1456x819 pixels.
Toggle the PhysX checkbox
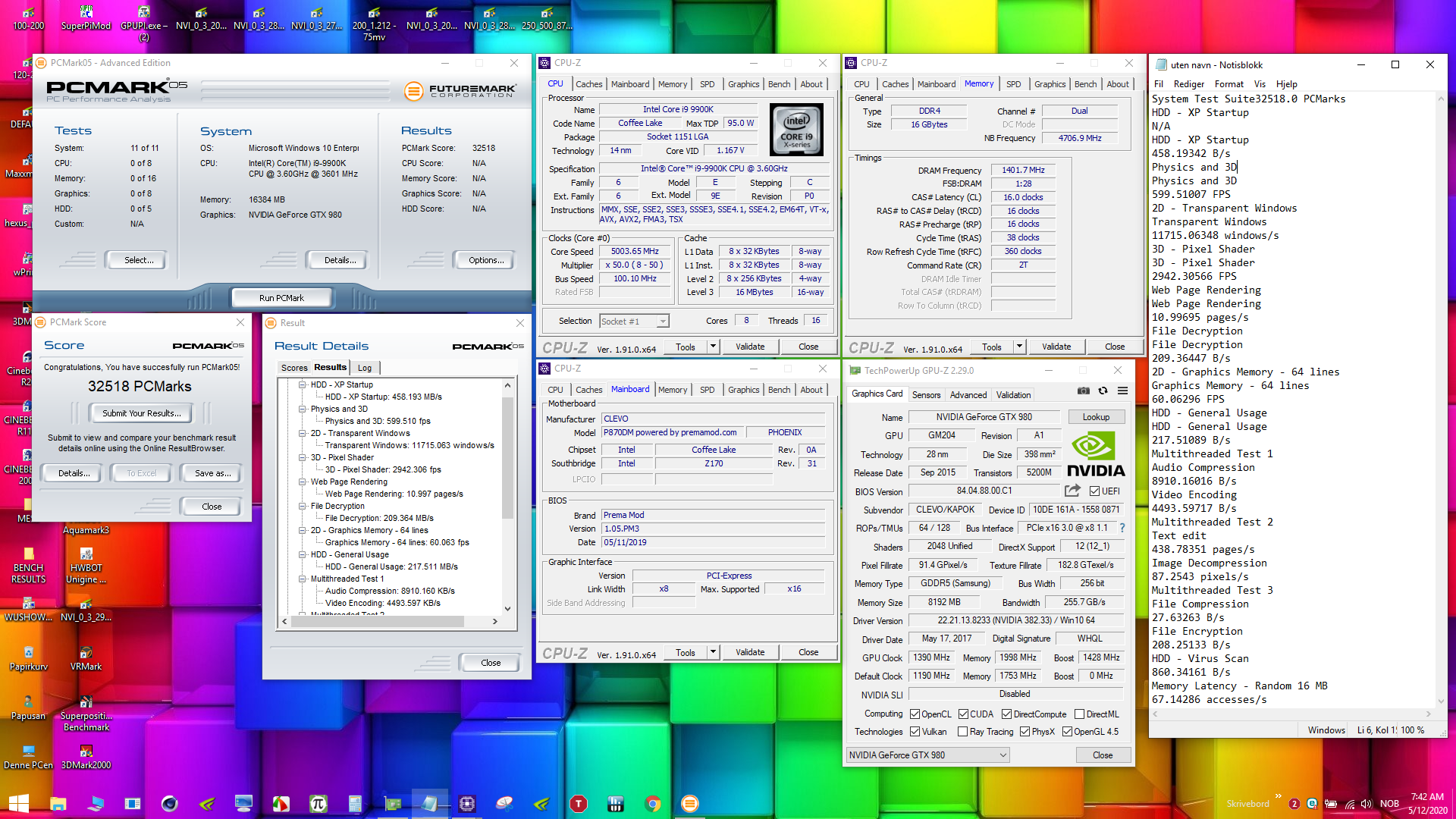pyautogui.click(x=1025, y=731)
